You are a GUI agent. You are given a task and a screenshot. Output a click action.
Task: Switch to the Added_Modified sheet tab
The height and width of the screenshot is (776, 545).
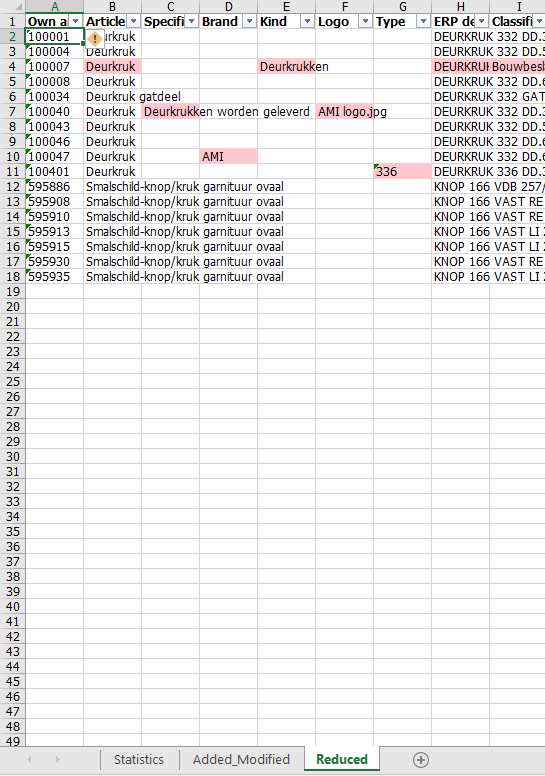242,760
